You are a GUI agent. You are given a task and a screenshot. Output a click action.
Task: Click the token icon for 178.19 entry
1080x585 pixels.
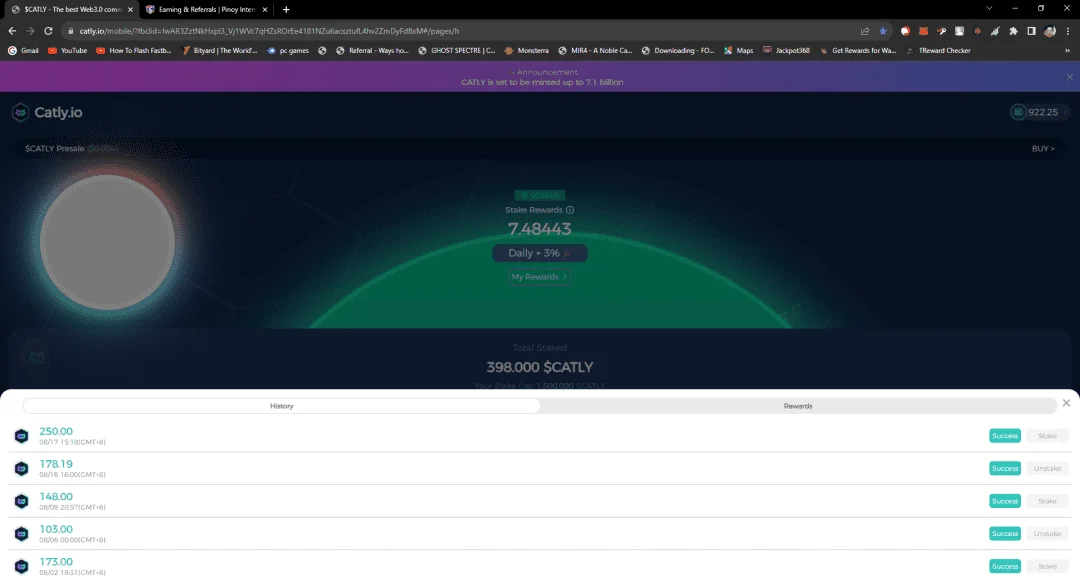point(21,469)
